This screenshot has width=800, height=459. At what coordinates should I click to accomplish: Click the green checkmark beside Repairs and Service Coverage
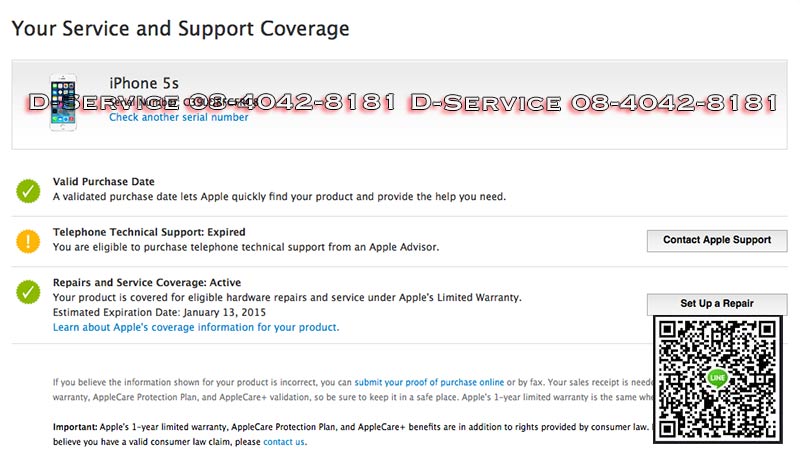click(x=27, y=291)
